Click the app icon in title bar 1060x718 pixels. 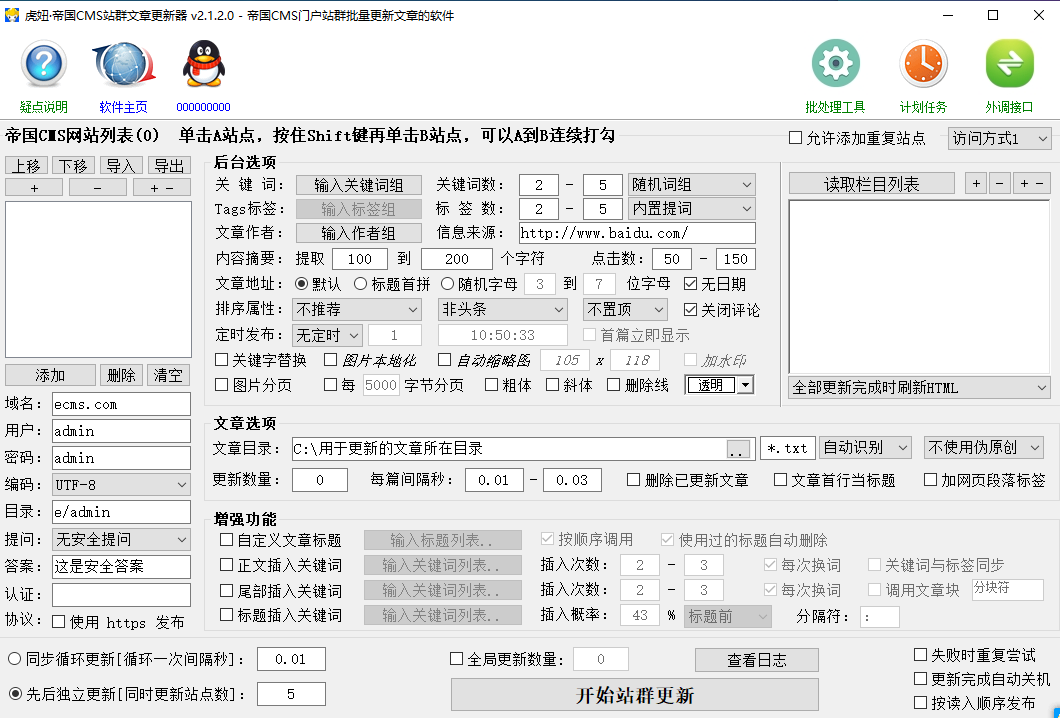(11, 15)
